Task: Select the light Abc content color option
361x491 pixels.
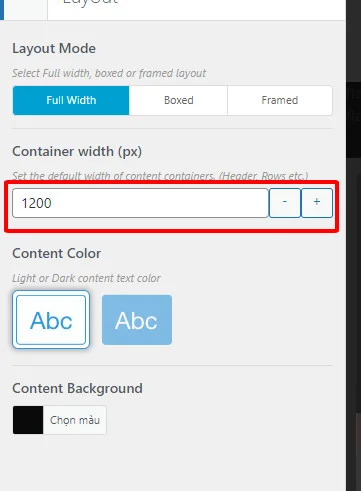Action: pyautogui.click(x=51, y=320)
